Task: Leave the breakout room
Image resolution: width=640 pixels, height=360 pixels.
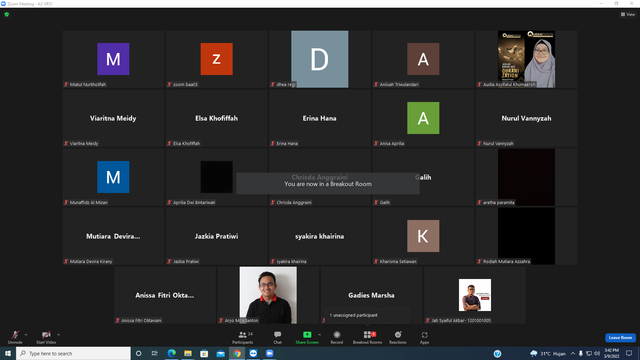Action: coord(620,338)
